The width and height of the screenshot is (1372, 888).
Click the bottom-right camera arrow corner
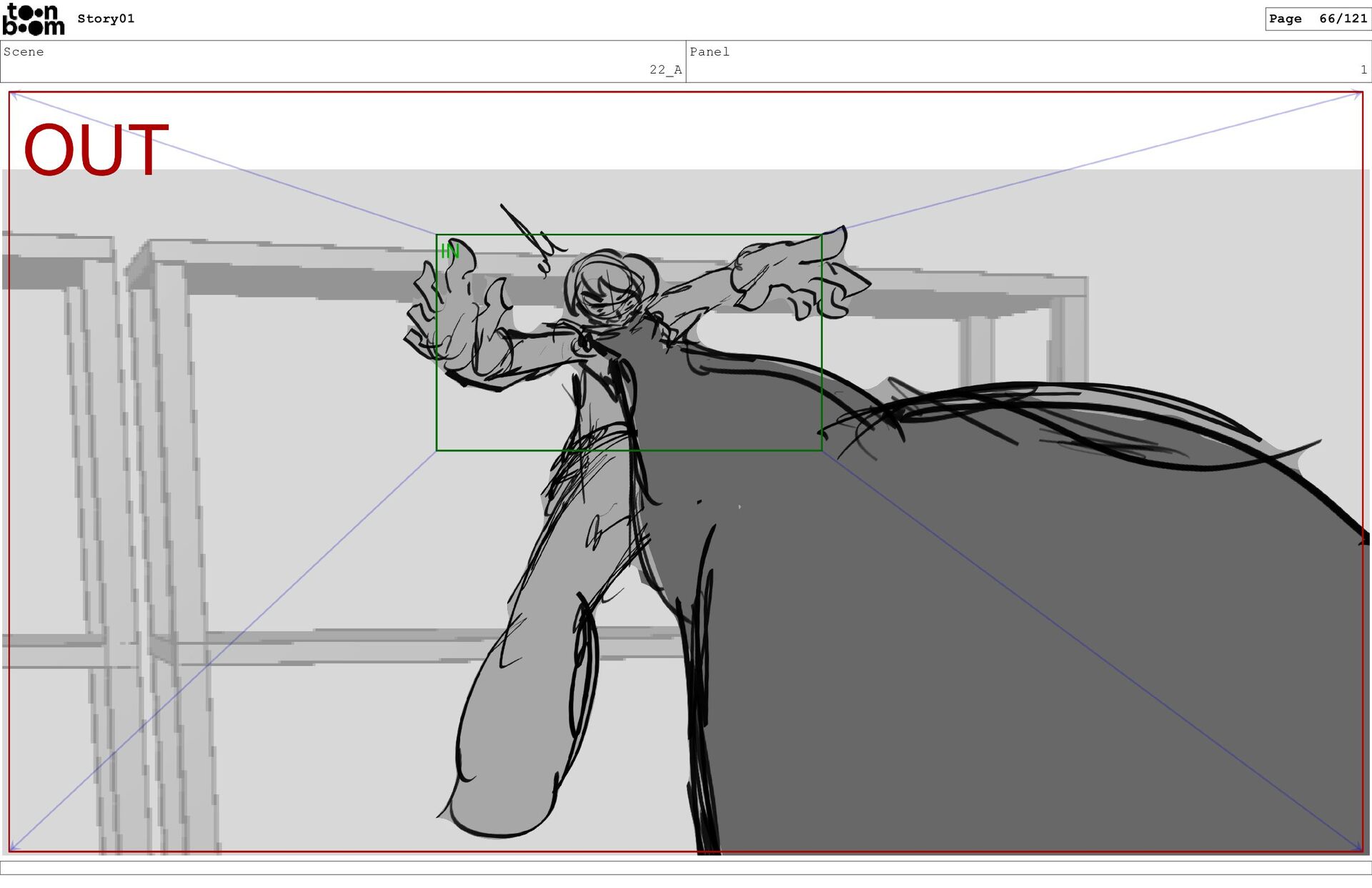tap(1358, 848)
